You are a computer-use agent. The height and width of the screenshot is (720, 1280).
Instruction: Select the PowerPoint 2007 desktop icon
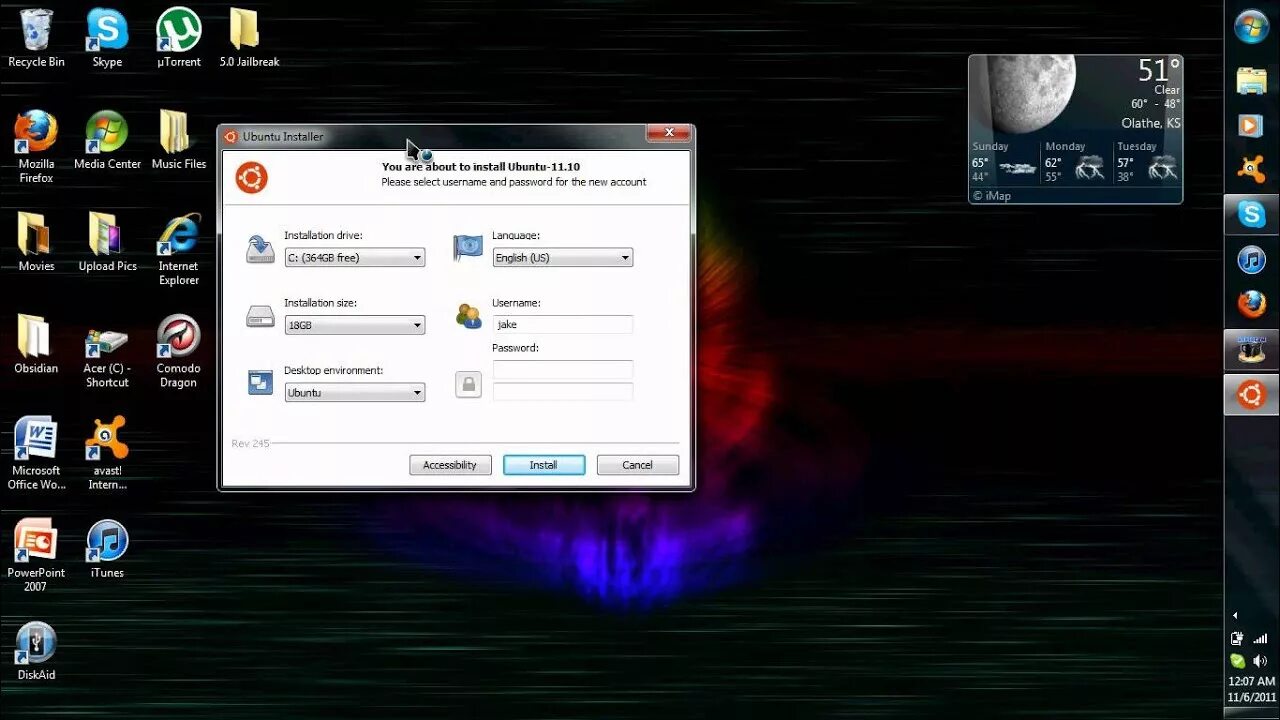pyautogui.click(x=36, y=556)
